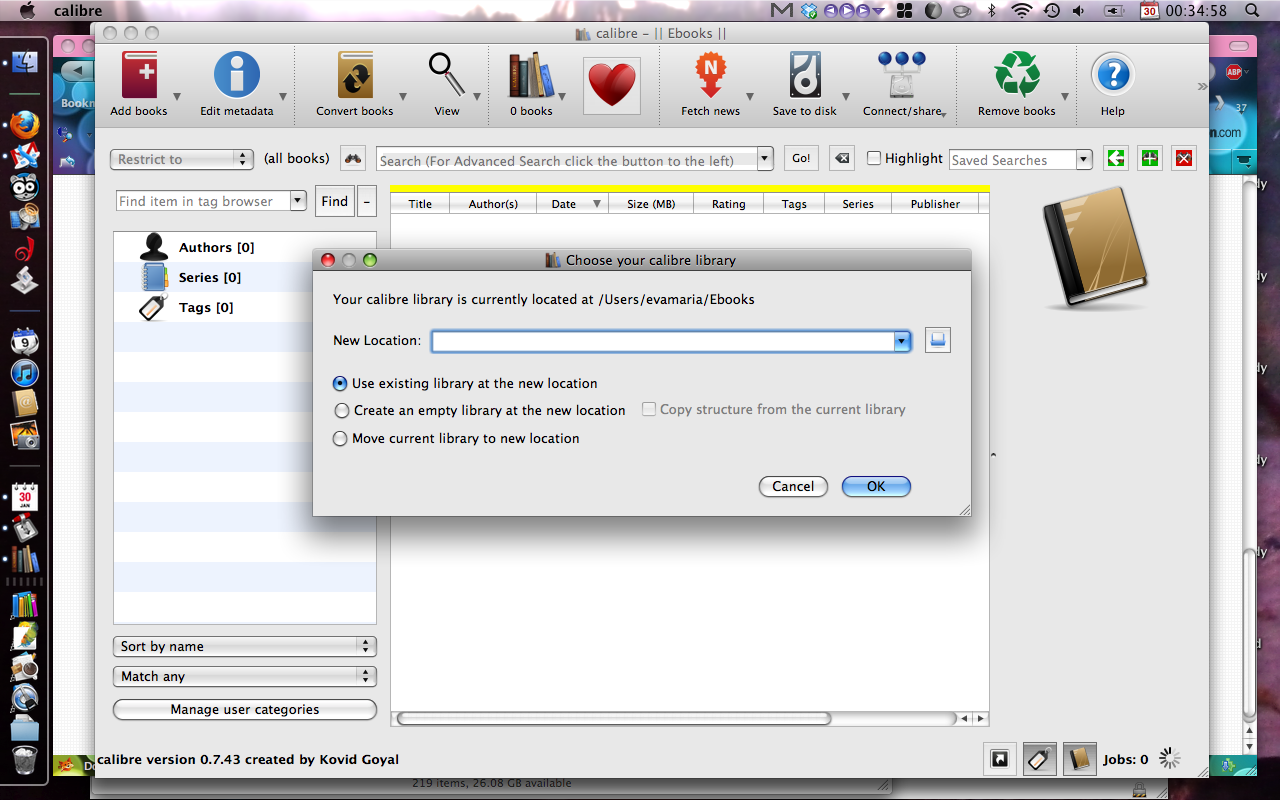Open Advanced Search via the binoculars icon
Screen dimensions: 1280x800
pos(353,158)
